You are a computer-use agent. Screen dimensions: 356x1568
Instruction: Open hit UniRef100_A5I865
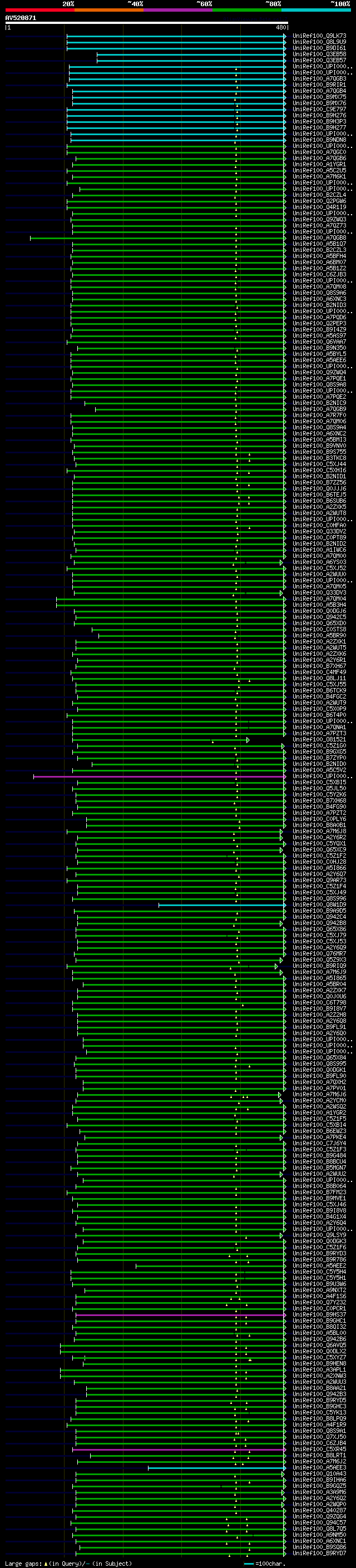319,978
